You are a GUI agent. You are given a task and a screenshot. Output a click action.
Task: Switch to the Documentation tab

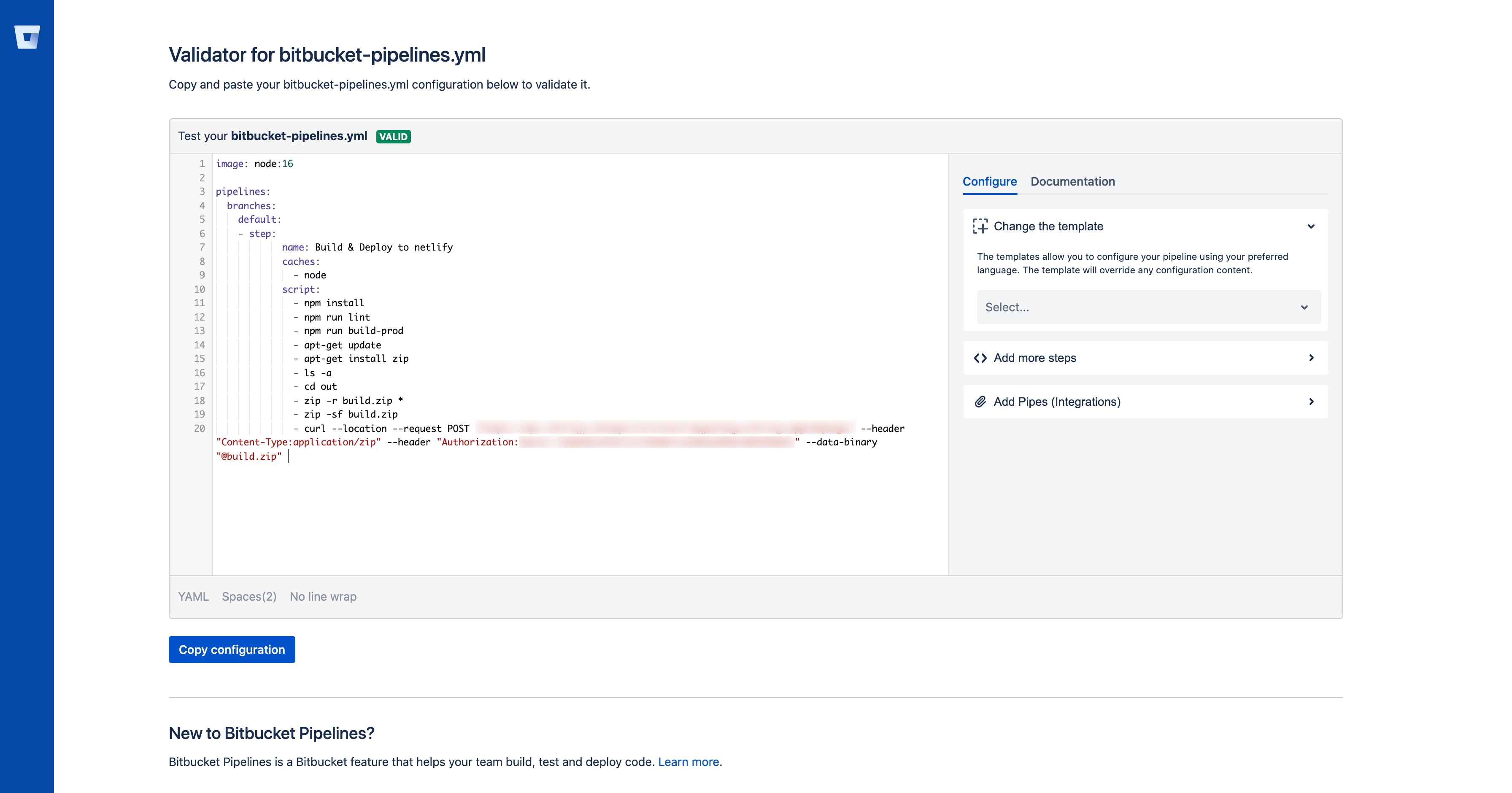1072,182
